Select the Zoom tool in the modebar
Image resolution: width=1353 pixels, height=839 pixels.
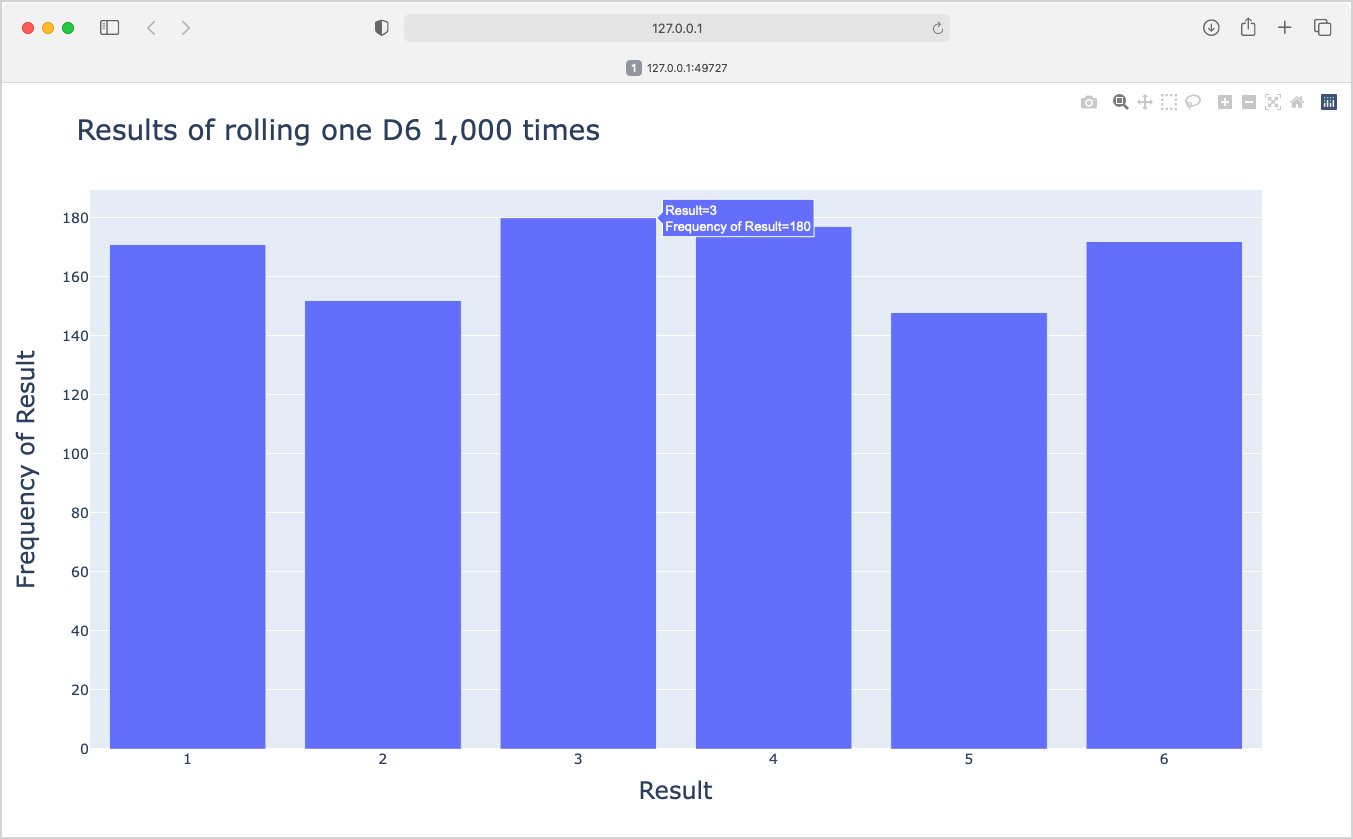[1120, 101]
